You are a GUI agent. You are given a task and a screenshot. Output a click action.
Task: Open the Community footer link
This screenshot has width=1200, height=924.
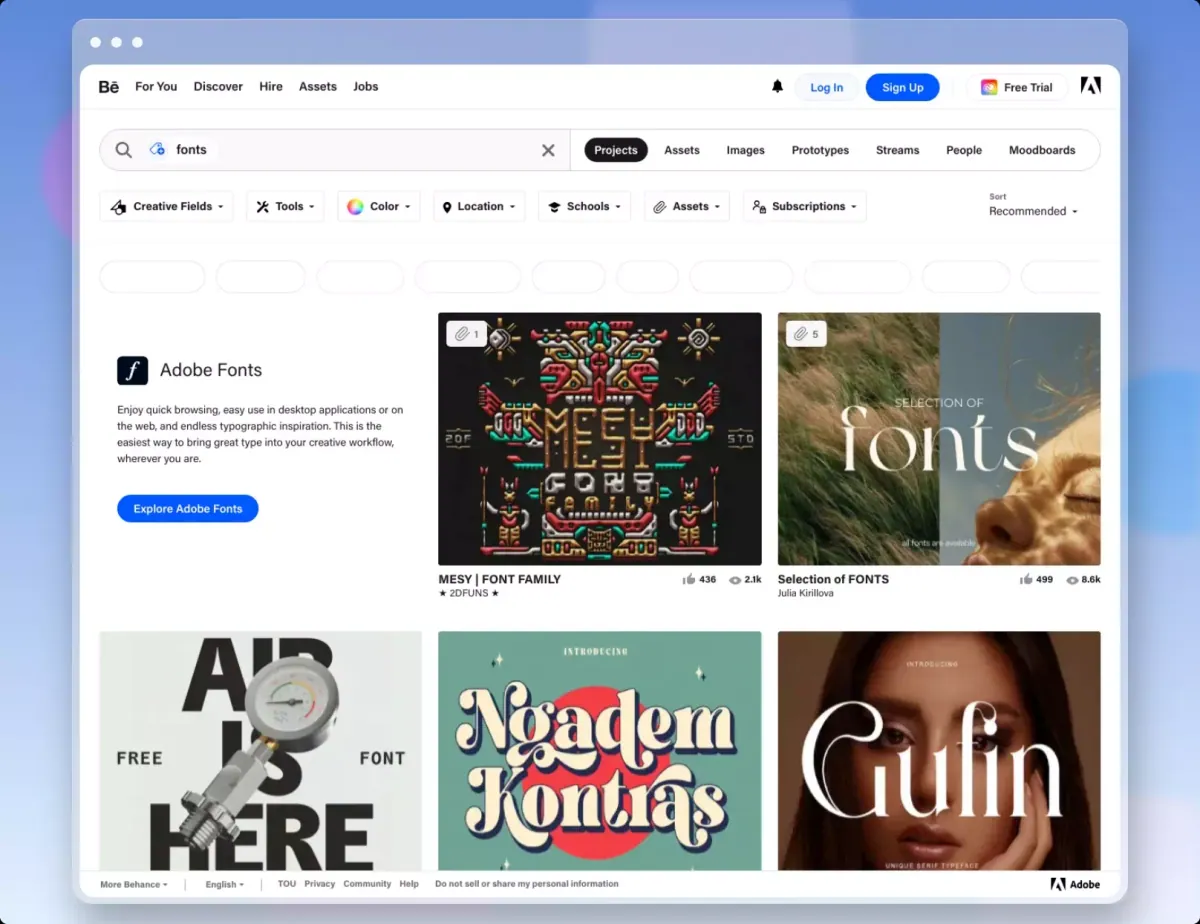367,884
